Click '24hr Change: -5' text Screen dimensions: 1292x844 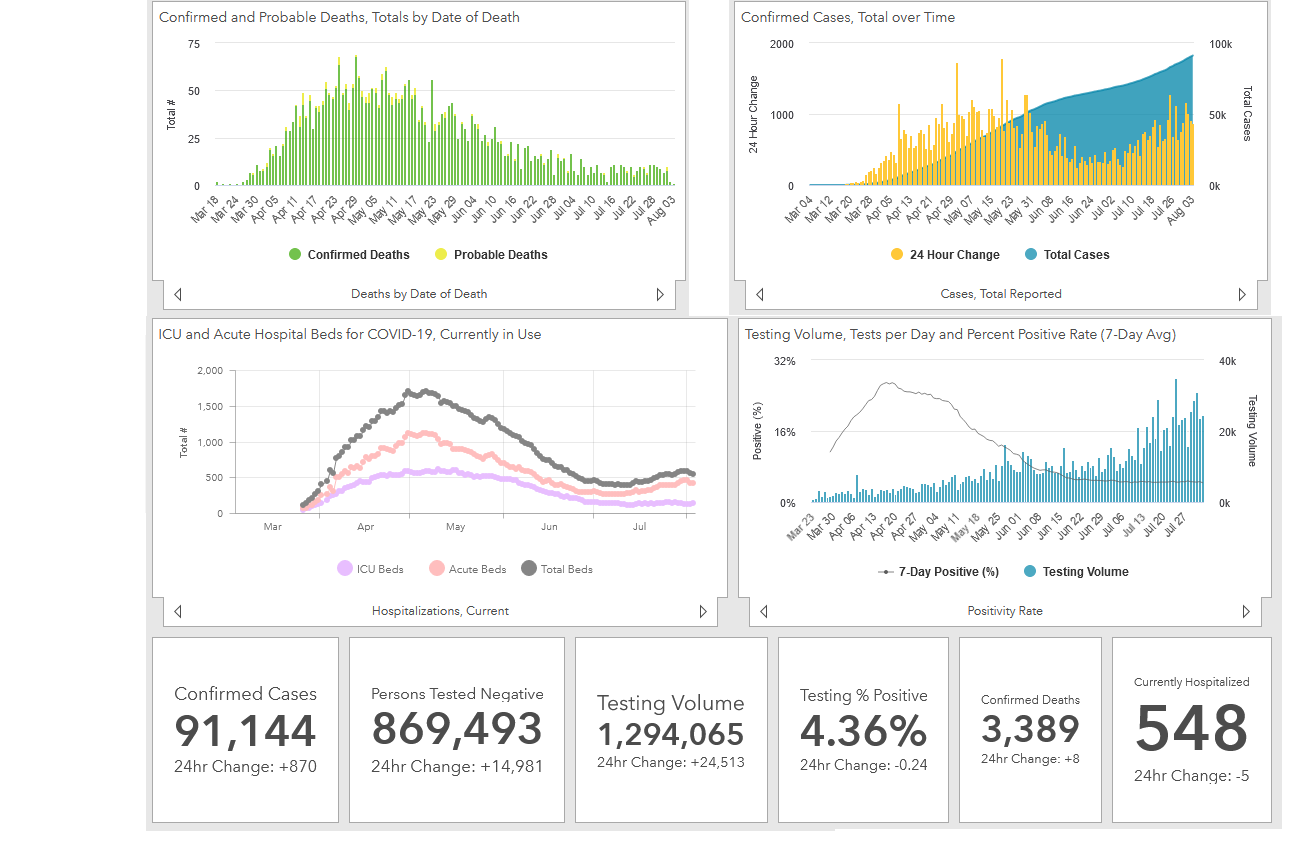(x=1191, y=776)
